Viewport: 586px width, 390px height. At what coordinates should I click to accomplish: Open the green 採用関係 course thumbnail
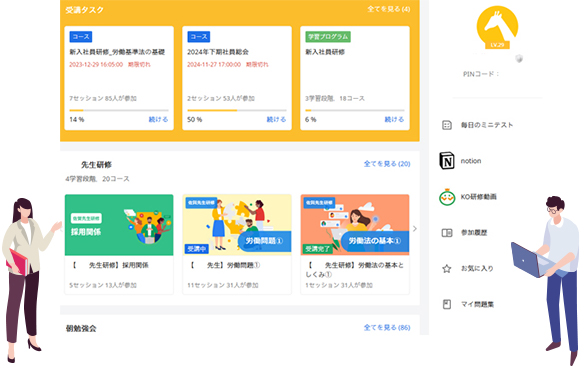119,225
